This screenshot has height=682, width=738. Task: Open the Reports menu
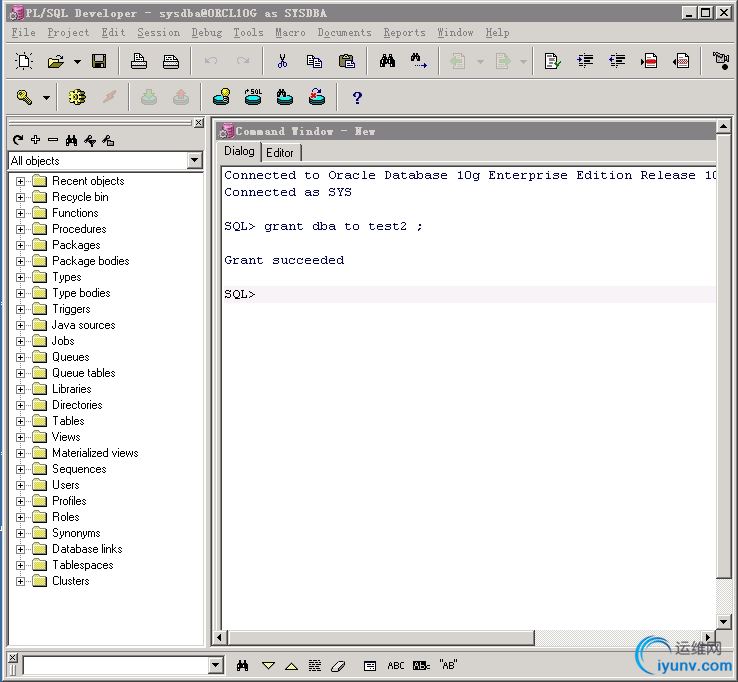click(404, 32)
